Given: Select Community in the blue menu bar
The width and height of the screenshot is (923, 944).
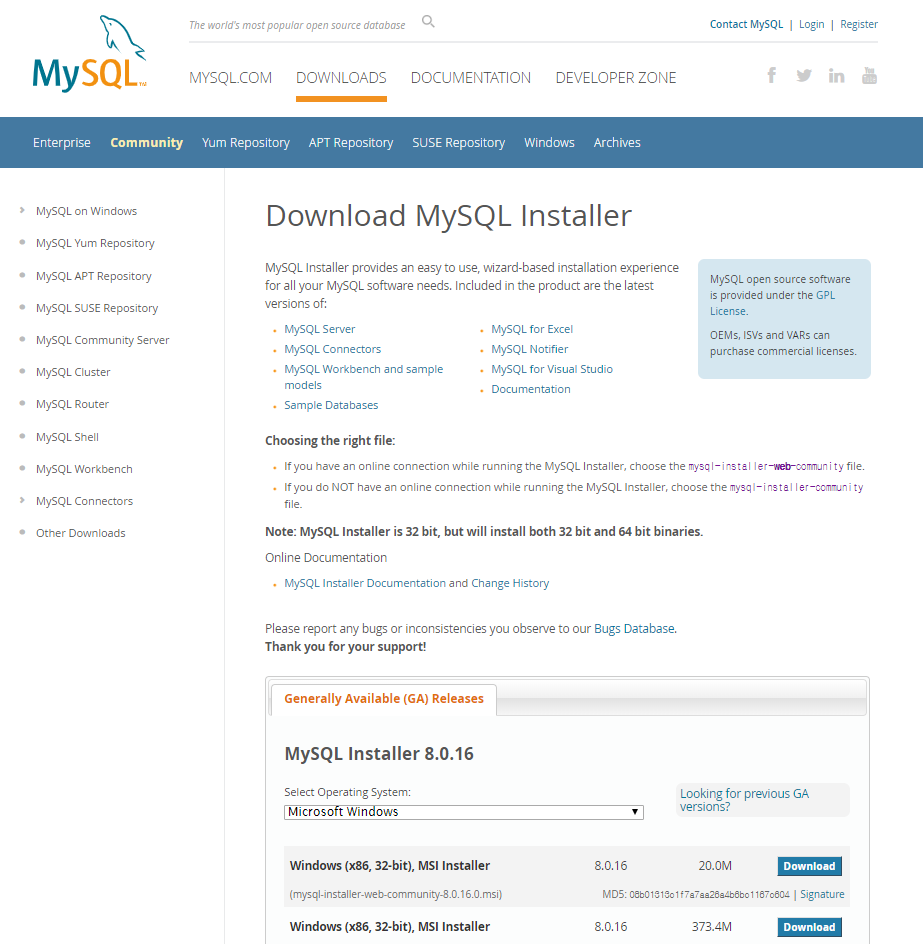Looking at the screenshot, I should (146, 143).
